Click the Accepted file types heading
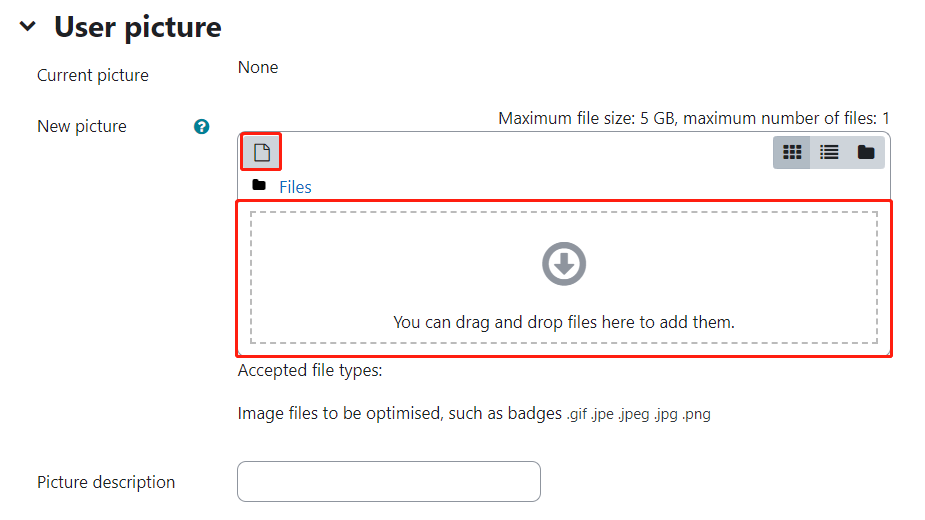The height and width of the screenshot is (520, 925). [x=310, y=371]
